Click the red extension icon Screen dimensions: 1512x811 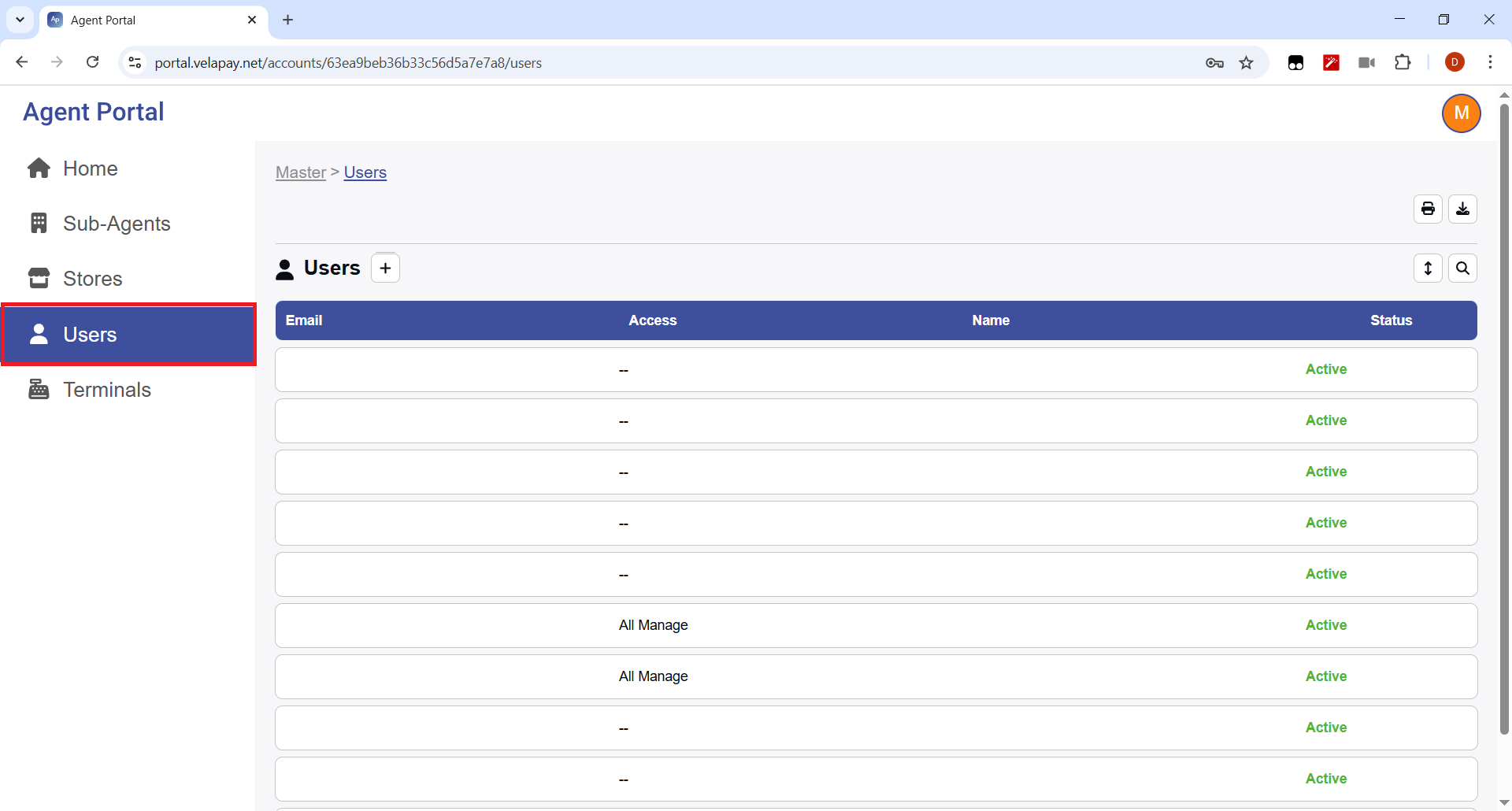(x=1331, y=63)
